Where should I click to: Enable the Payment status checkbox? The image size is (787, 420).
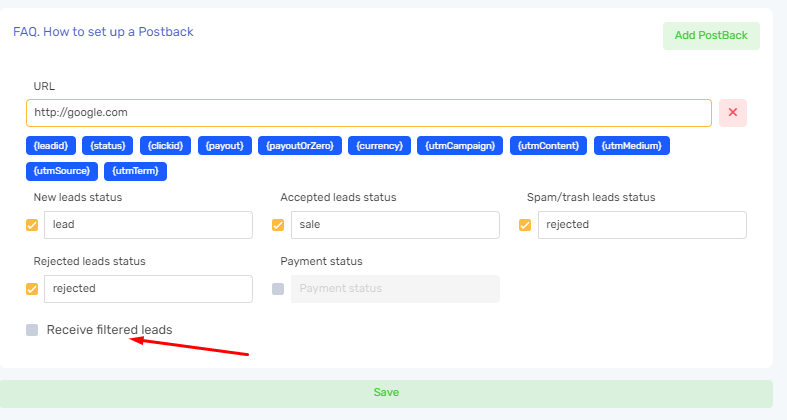[x=278, y=289]
